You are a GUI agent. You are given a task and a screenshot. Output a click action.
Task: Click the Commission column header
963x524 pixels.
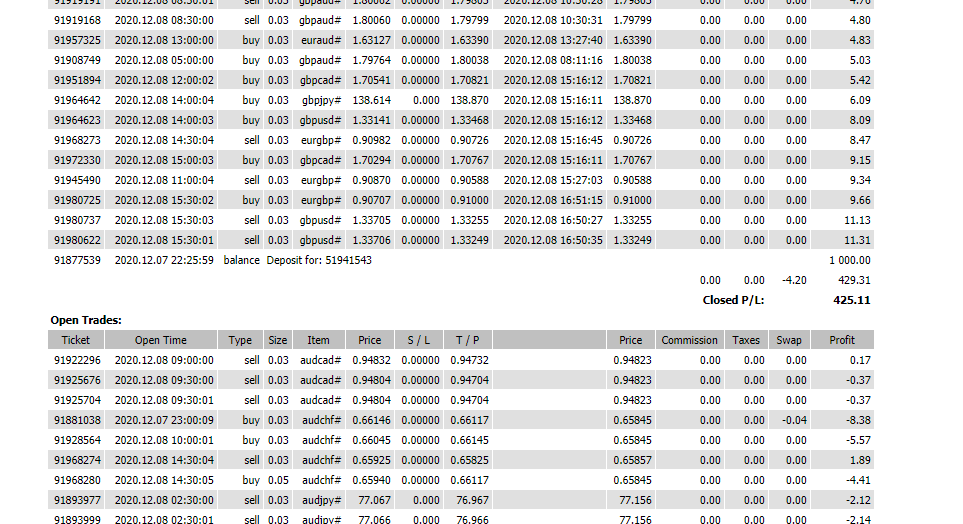[689, 340]
